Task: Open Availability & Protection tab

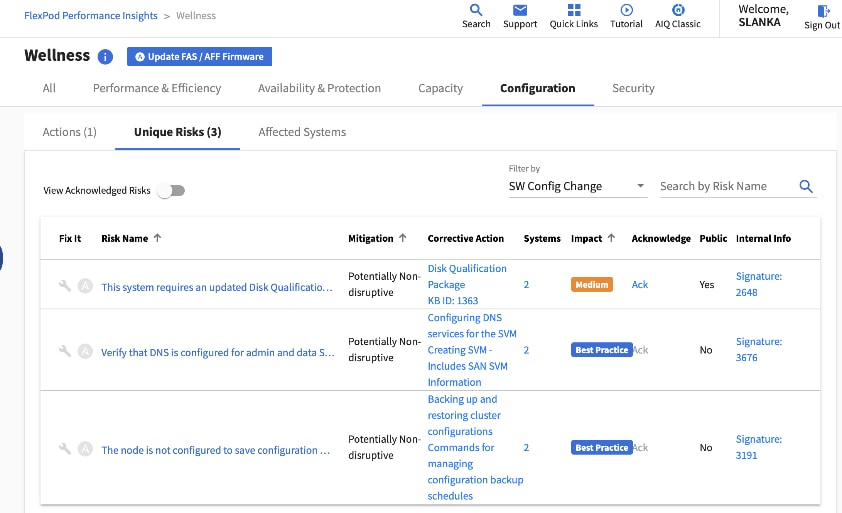Action: [x=319, y=88]
